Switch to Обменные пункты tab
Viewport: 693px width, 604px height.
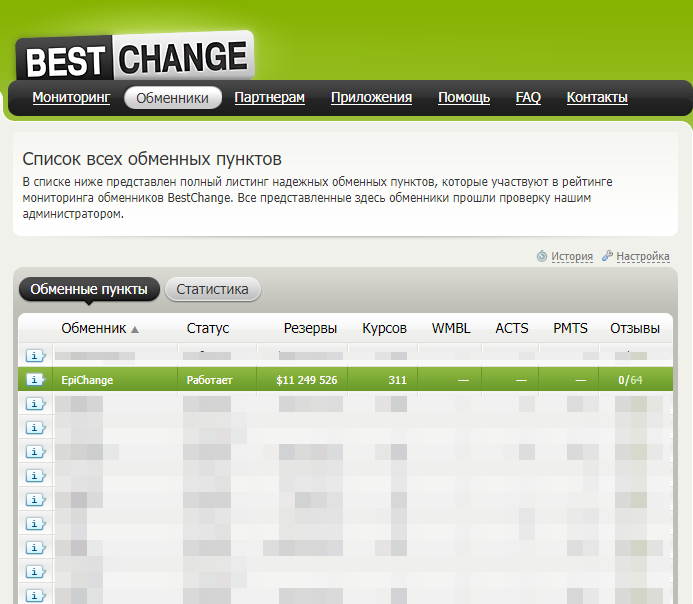[x=89, y=289]
